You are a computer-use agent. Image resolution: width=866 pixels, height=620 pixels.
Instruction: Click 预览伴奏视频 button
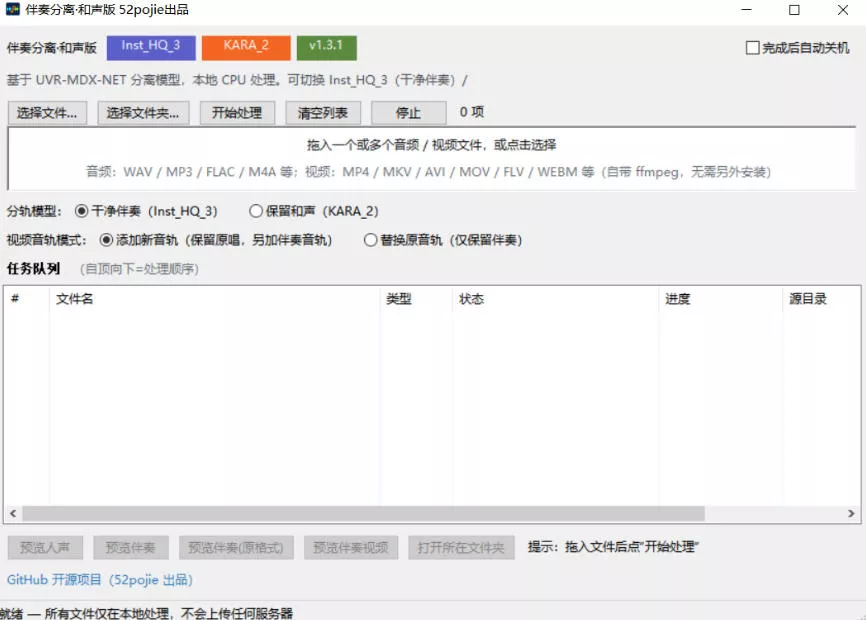(x=351, y=548)
